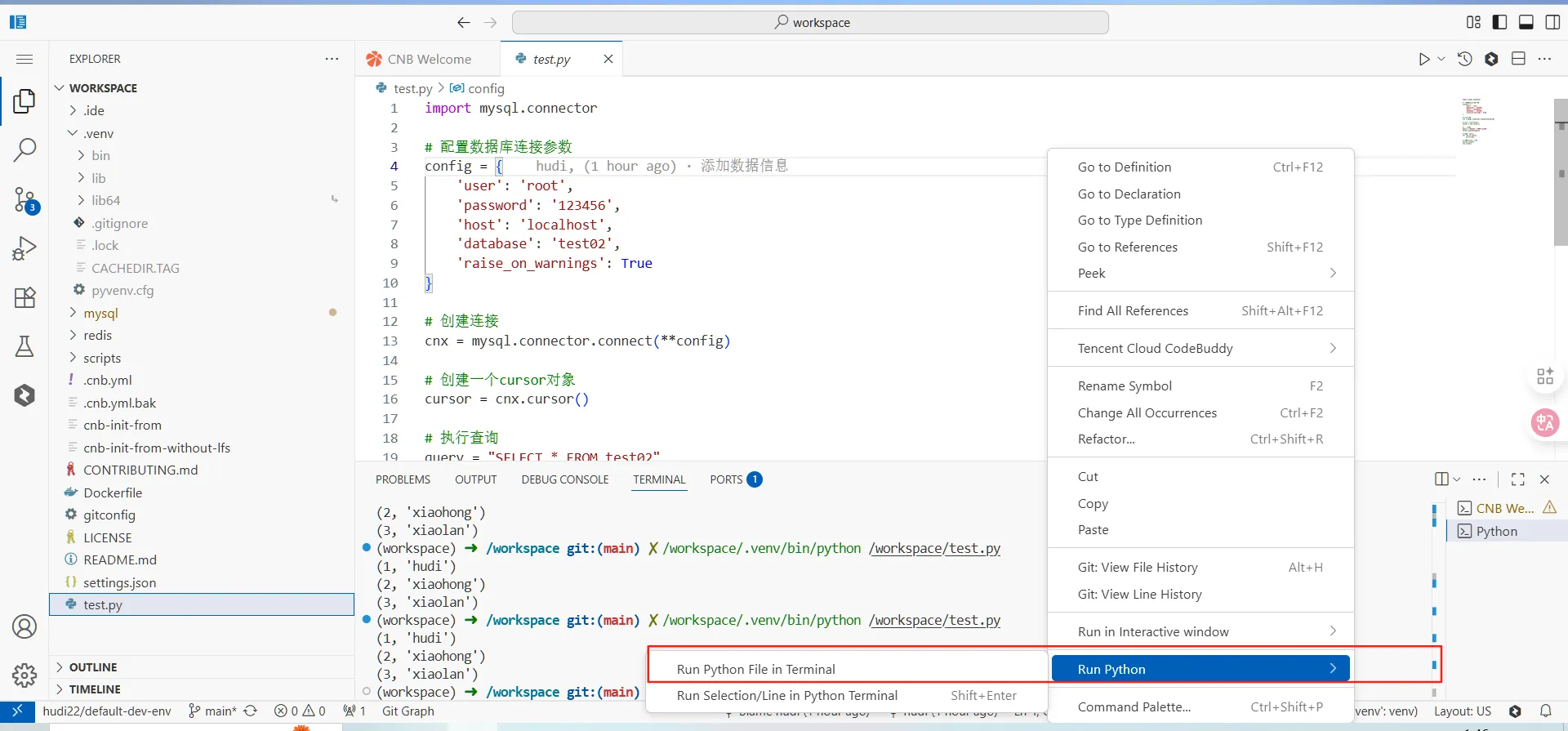Toggle the bottom panel visibility
The image size is (1568, 731).
pyautogui.click(x=1526, y=22)
